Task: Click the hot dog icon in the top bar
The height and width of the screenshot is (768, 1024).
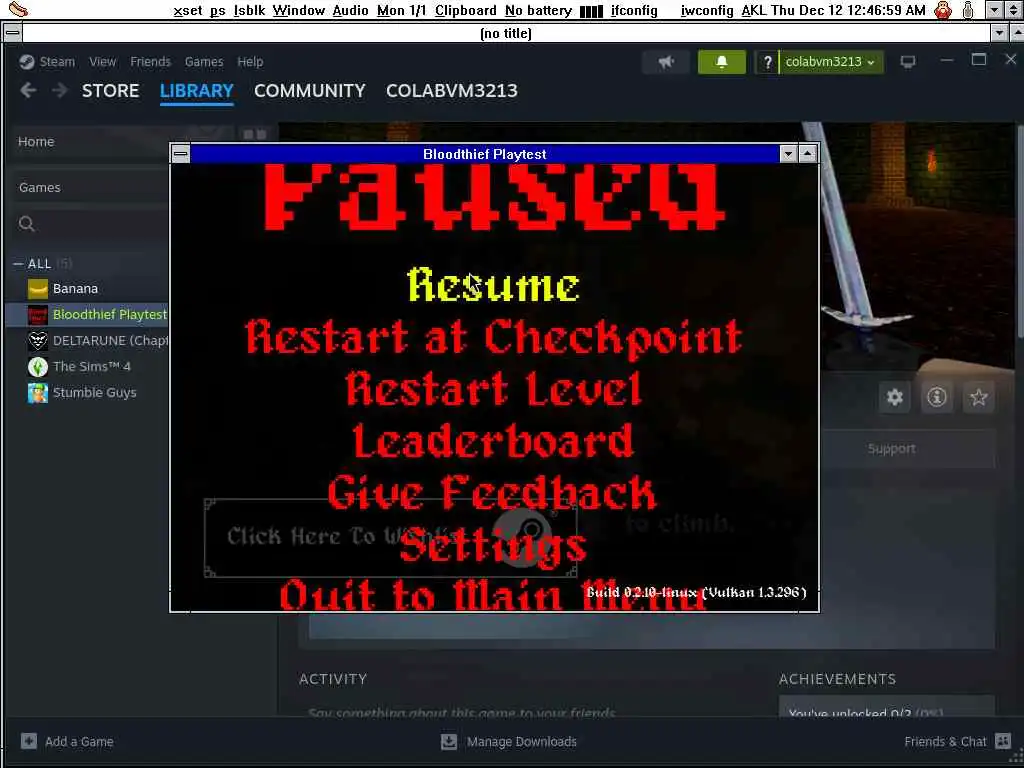Action: pyautogui.click(x=19, y=9)
